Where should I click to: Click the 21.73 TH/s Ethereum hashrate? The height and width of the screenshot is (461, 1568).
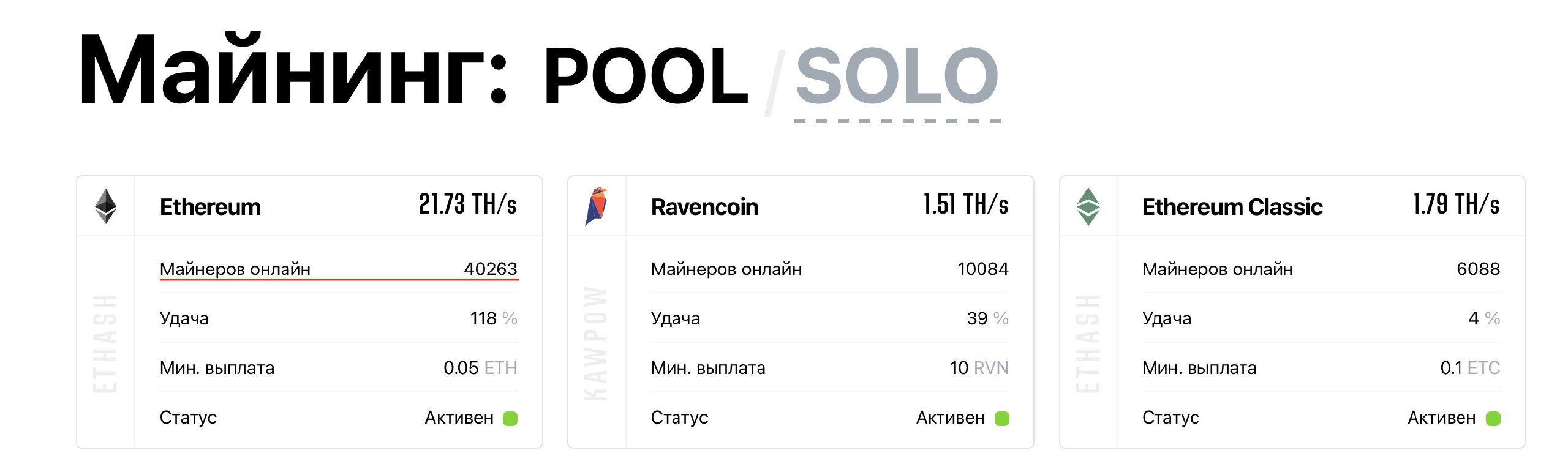click(x=468, y=204)
